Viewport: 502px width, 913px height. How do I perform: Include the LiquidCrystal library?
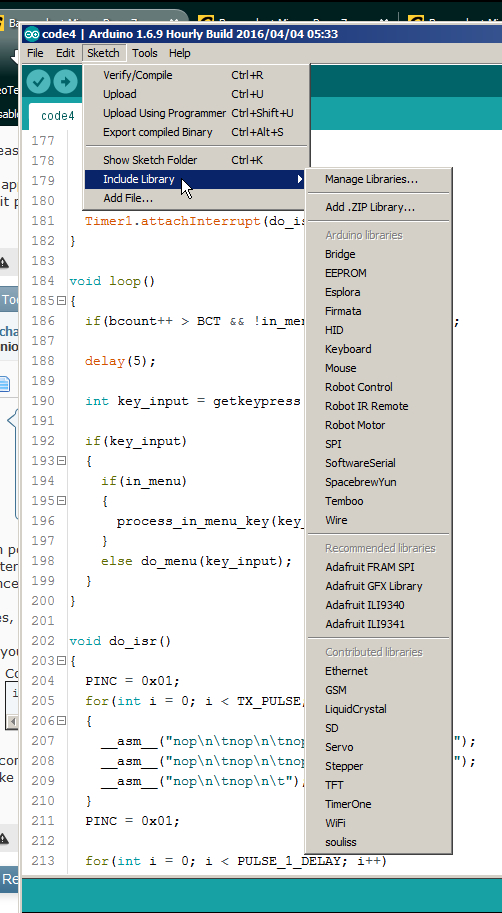[379, 709]
